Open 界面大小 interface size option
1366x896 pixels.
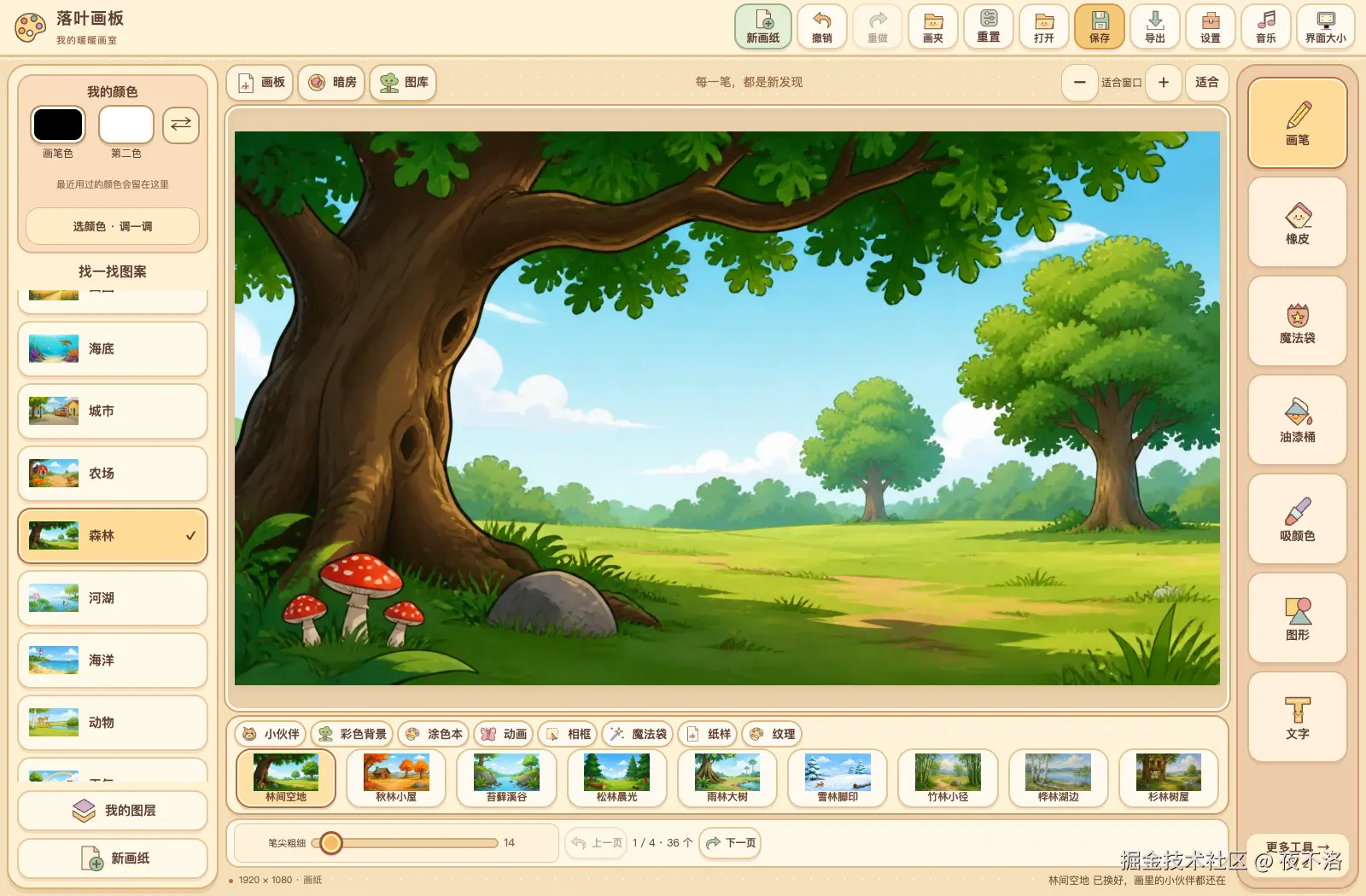coord(1326,26)
